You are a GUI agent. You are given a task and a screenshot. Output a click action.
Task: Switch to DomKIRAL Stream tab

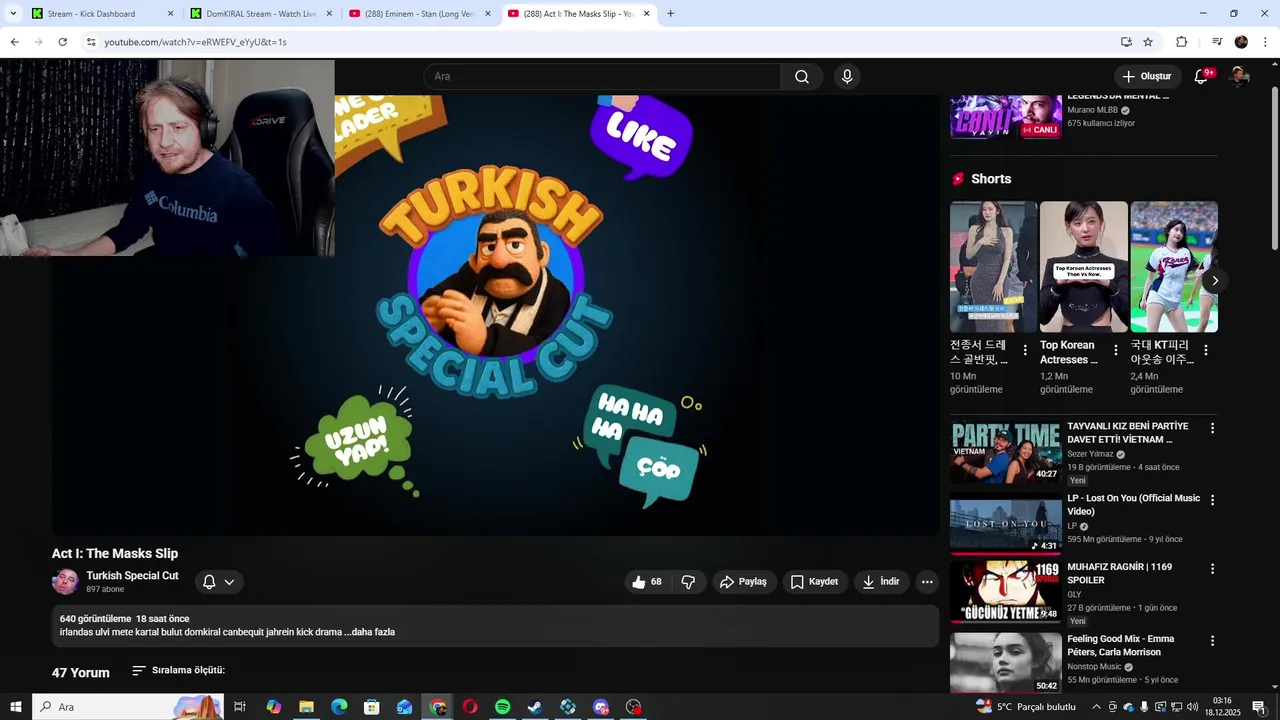tap(260, 14)
